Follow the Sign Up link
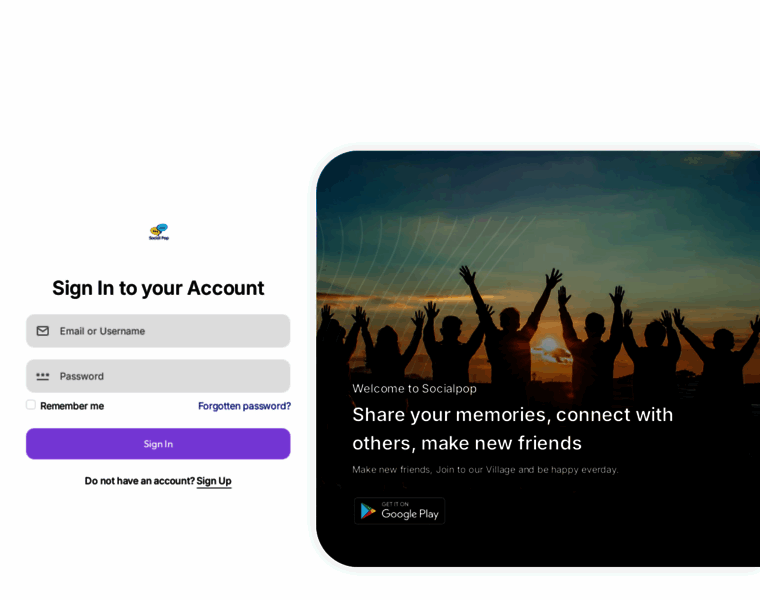Viewport: 760px width, 600px height. (x=214, y=481)
